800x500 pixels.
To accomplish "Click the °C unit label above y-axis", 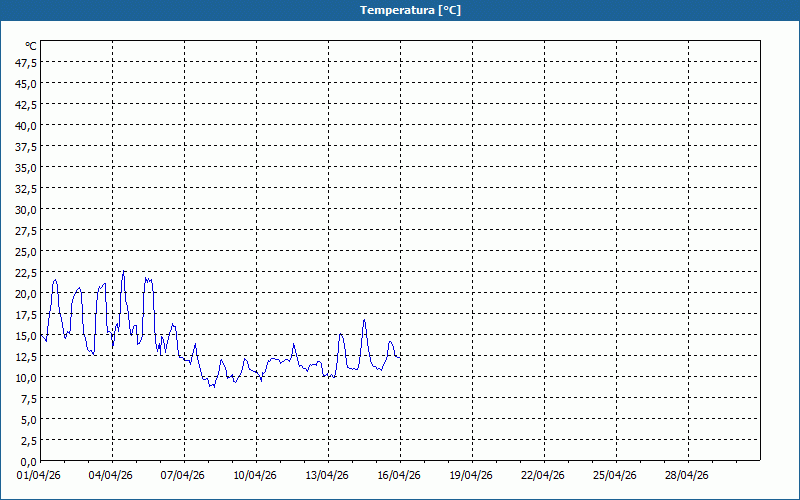I will (31, 46).
